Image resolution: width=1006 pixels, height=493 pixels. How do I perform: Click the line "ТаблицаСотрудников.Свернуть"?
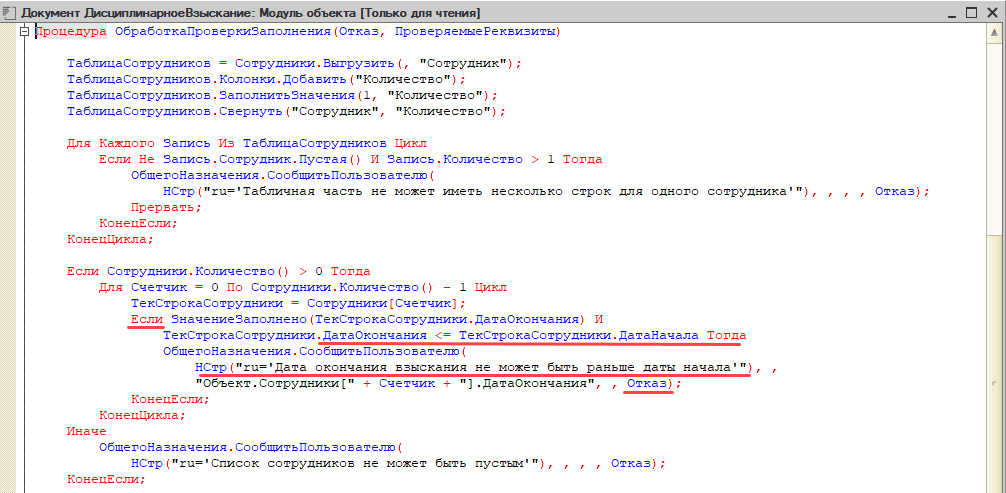click(286, 111)
